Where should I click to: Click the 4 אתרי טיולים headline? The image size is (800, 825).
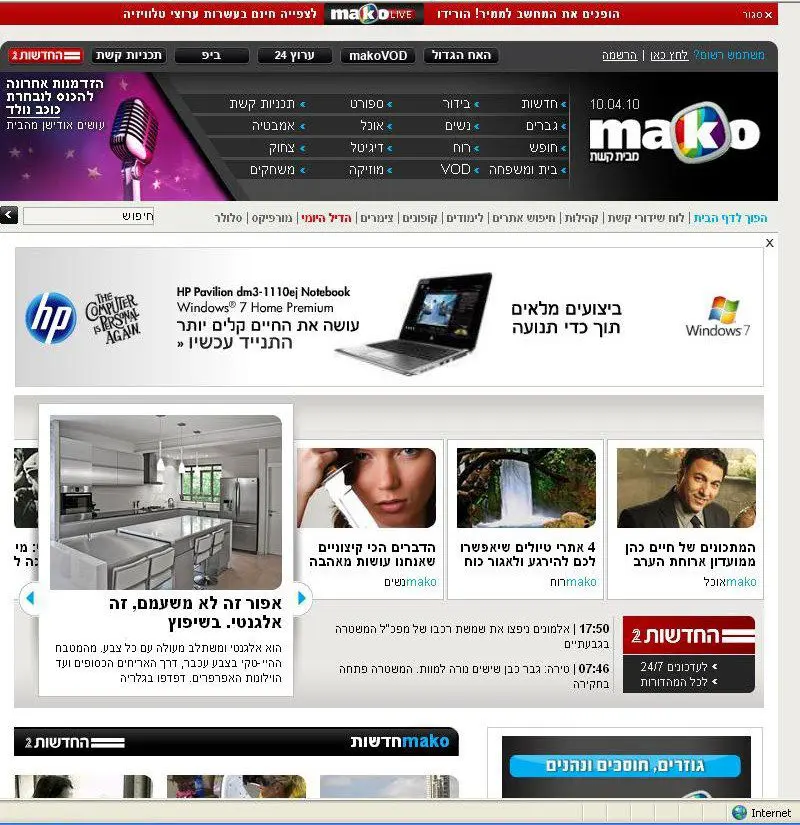(x=528, y=554)
